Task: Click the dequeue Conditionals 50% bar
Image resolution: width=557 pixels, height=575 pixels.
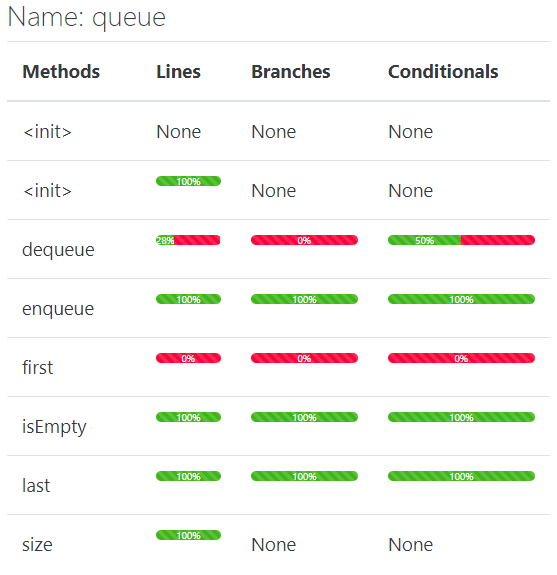Action: point(461,240)
